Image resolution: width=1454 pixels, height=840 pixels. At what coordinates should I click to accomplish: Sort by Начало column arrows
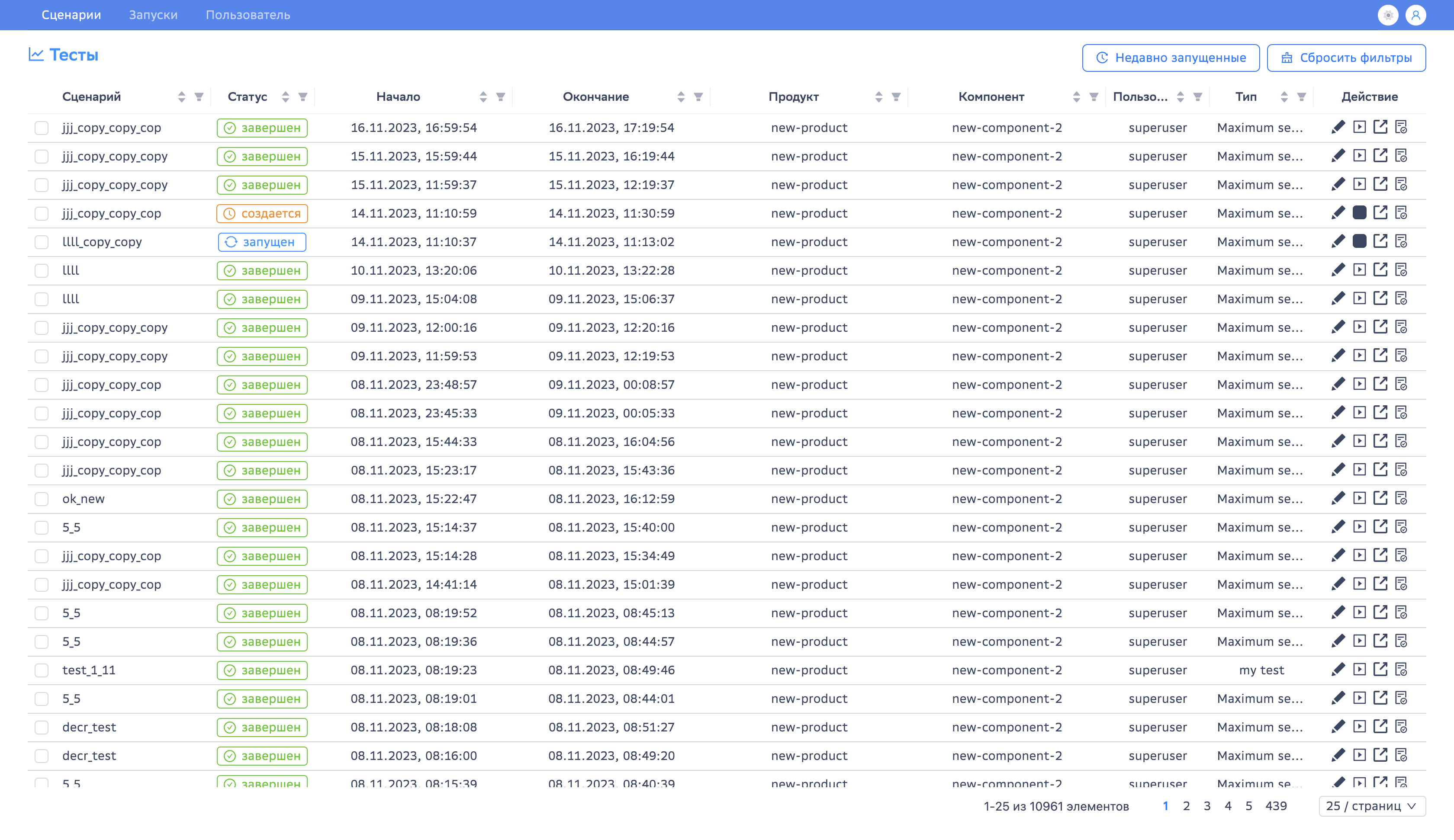pos(483,97)
